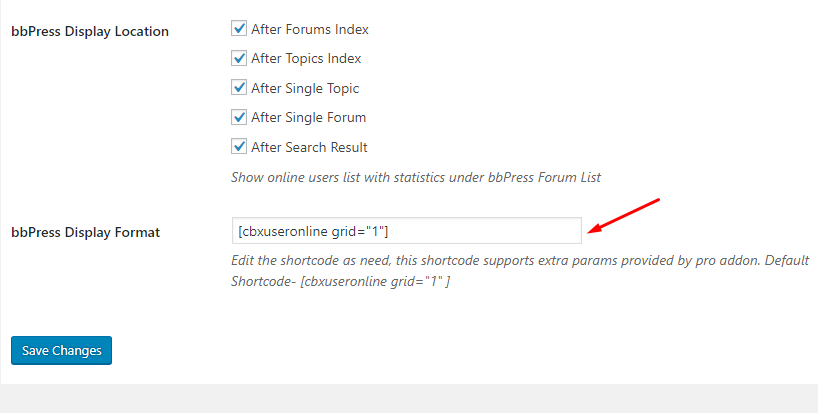Click the bbPress Display Format heading

tap(86, 232)
